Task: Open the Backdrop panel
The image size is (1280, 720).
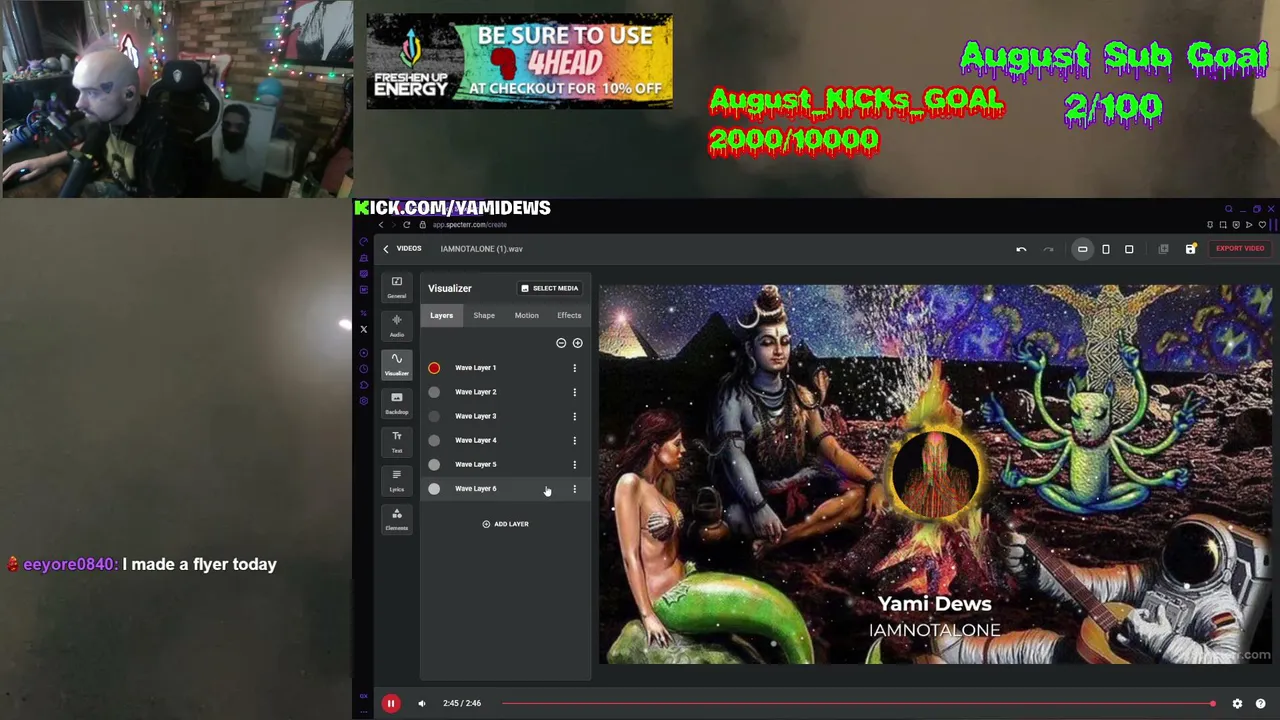Action: pyautogui.click(x=397, y=403)
